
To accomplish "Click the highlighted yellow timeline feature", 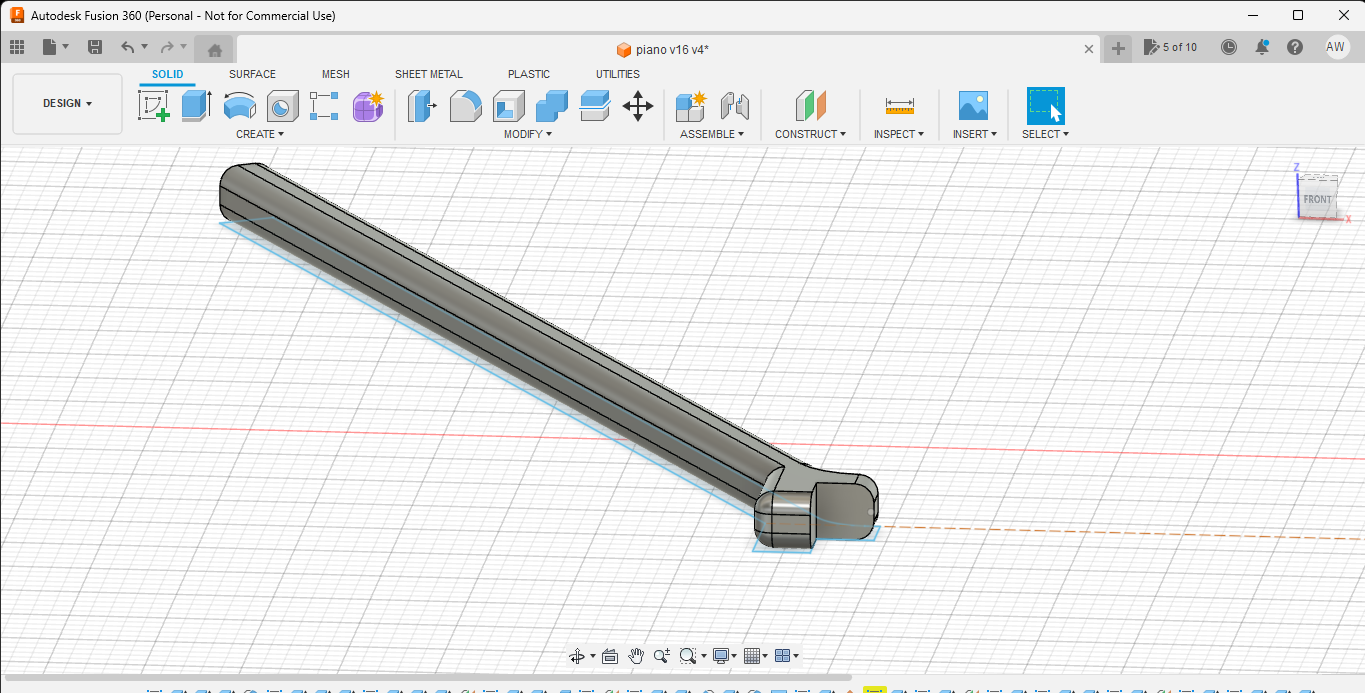I will click(x=874, y=690).
